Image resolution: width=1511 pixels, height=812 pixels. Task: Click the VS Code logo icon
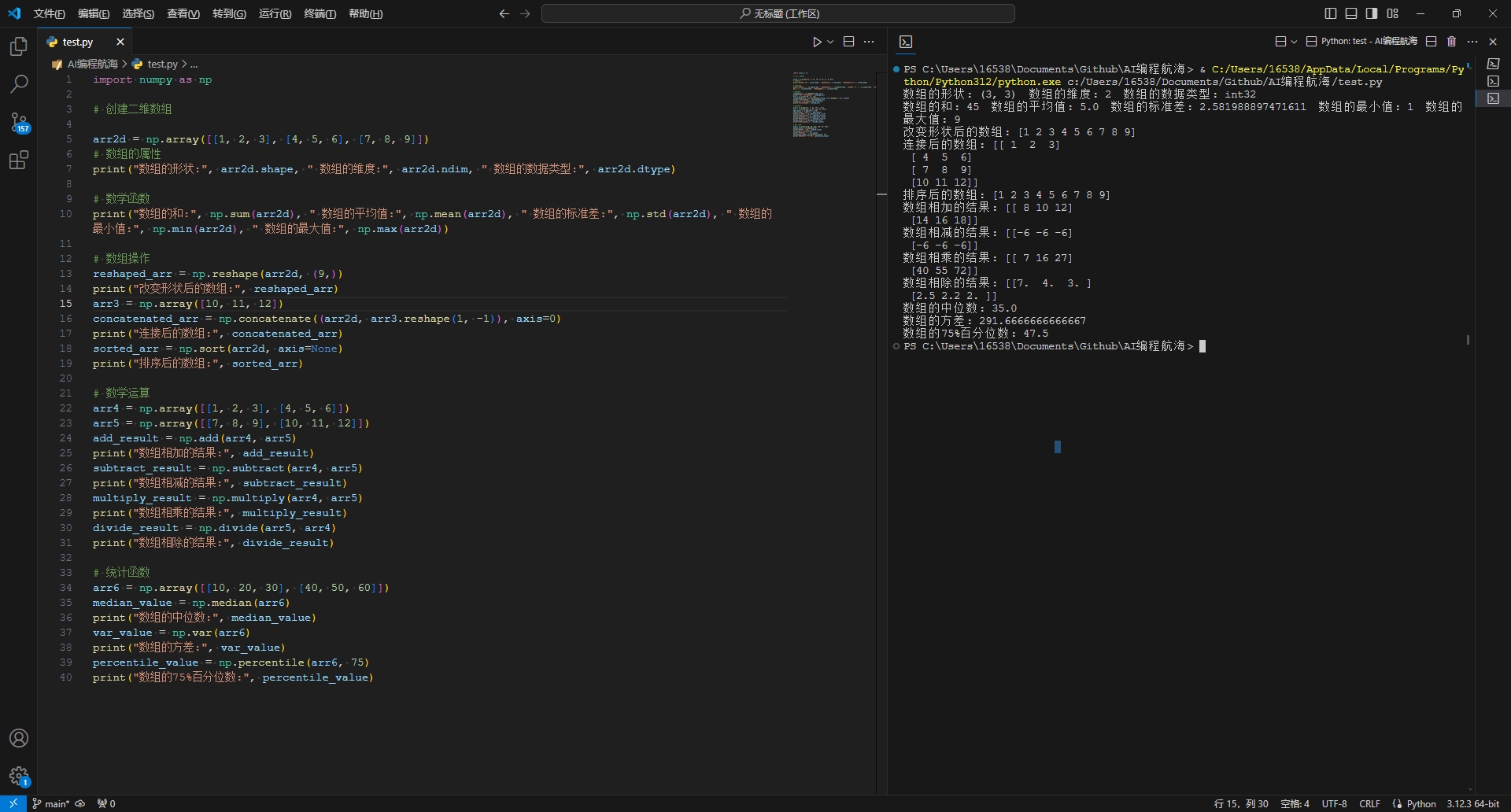click(x=14, y=13)
